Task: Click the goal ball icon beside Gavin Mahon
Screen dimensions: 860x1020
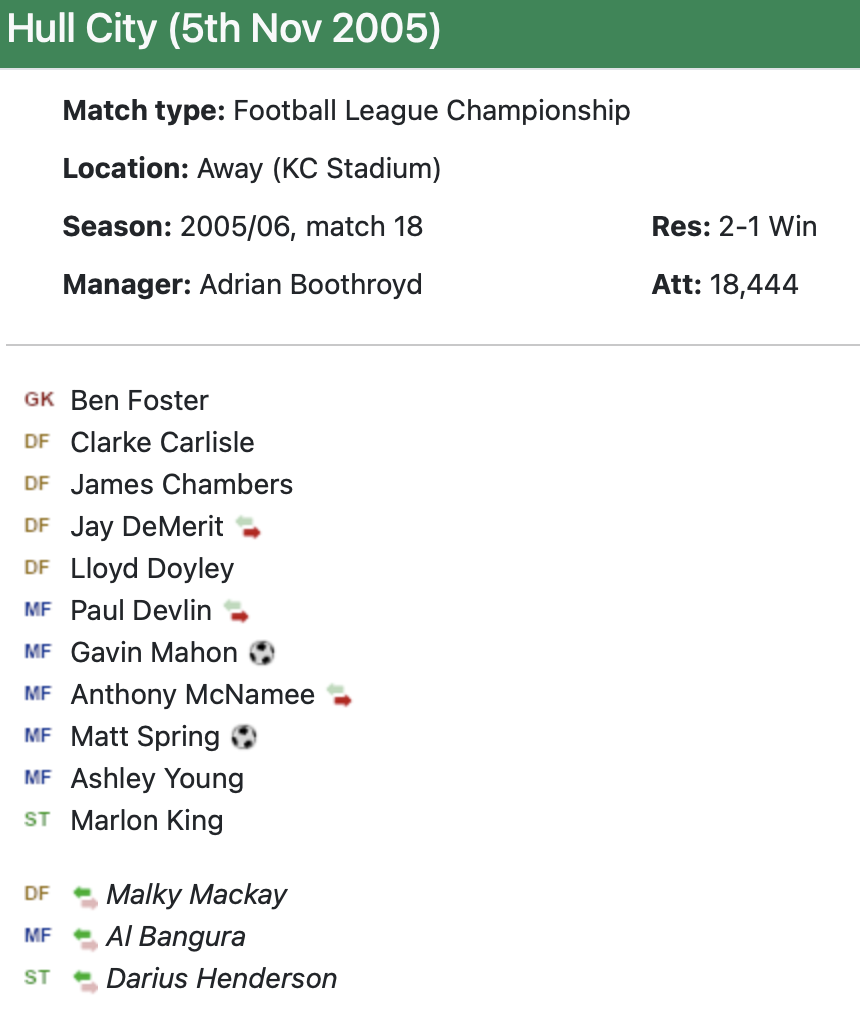Action: coord(261,653)
